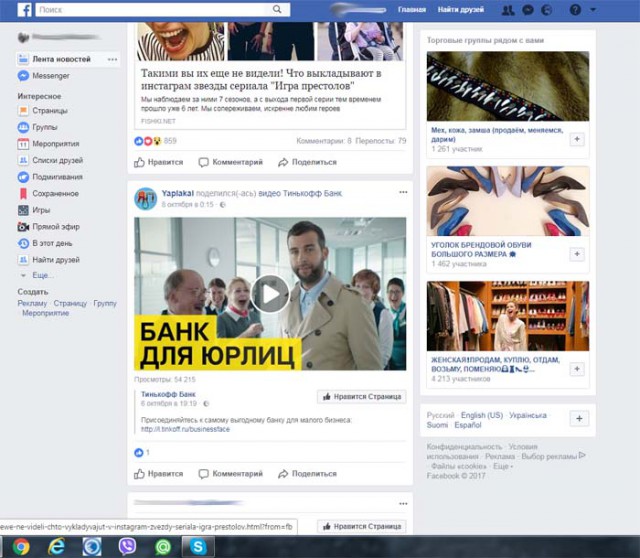
Task: Share the Yaplakal video post
Action: [x=307, y=474]
